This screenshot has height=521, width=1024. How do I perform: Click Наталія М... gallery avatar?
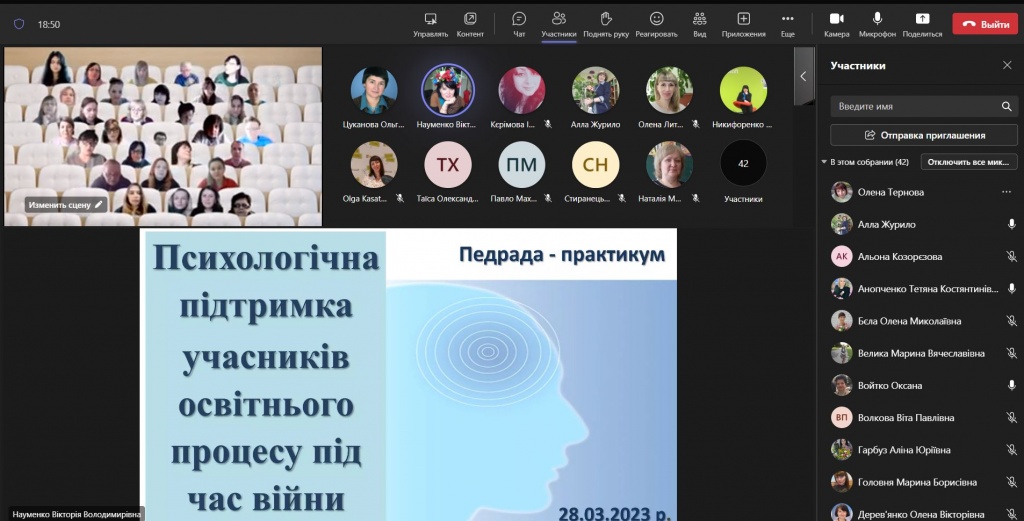coord(669,165)
